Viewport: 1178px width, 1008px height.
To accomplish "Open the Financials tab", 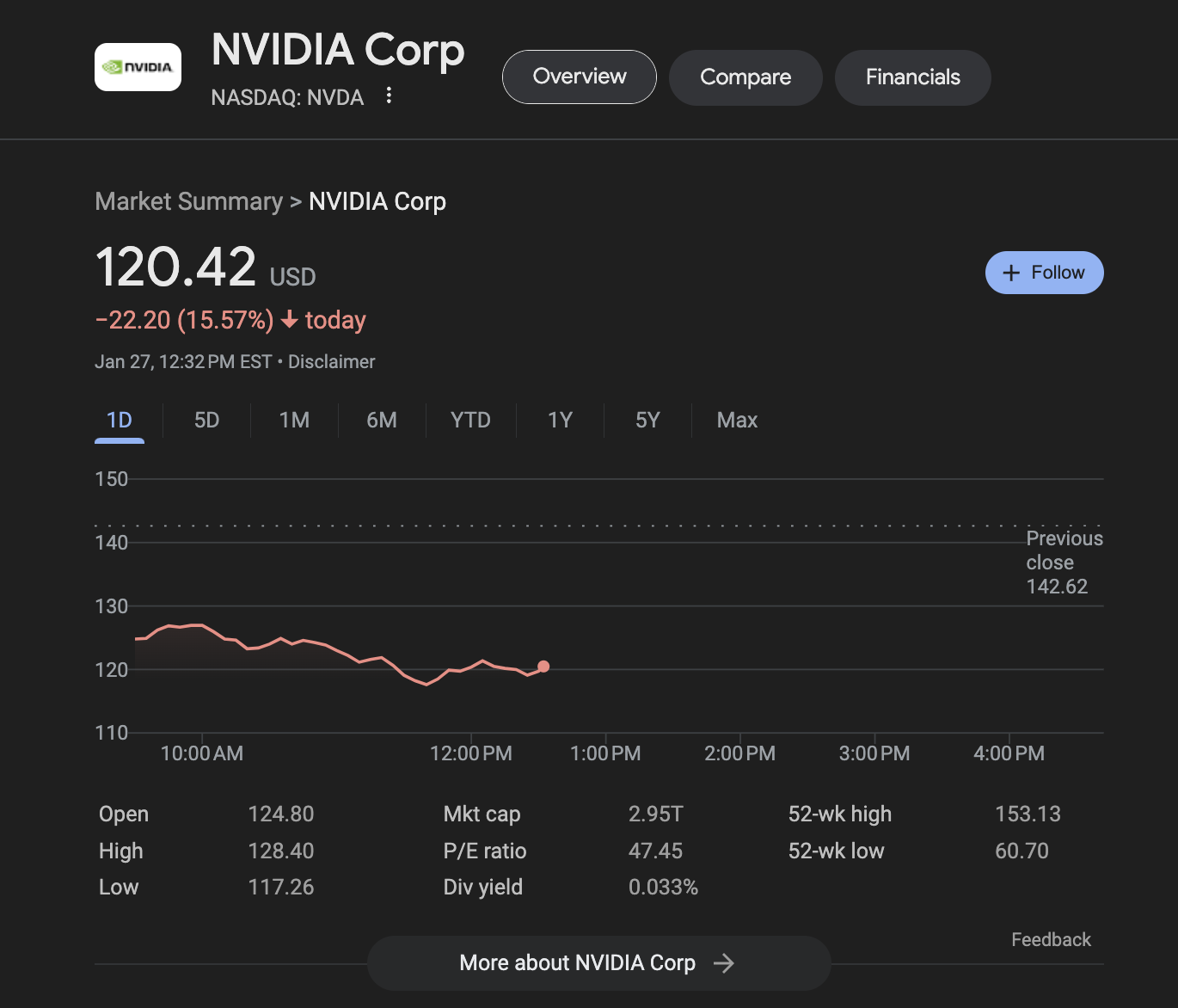I will click(x=912, y=77).
